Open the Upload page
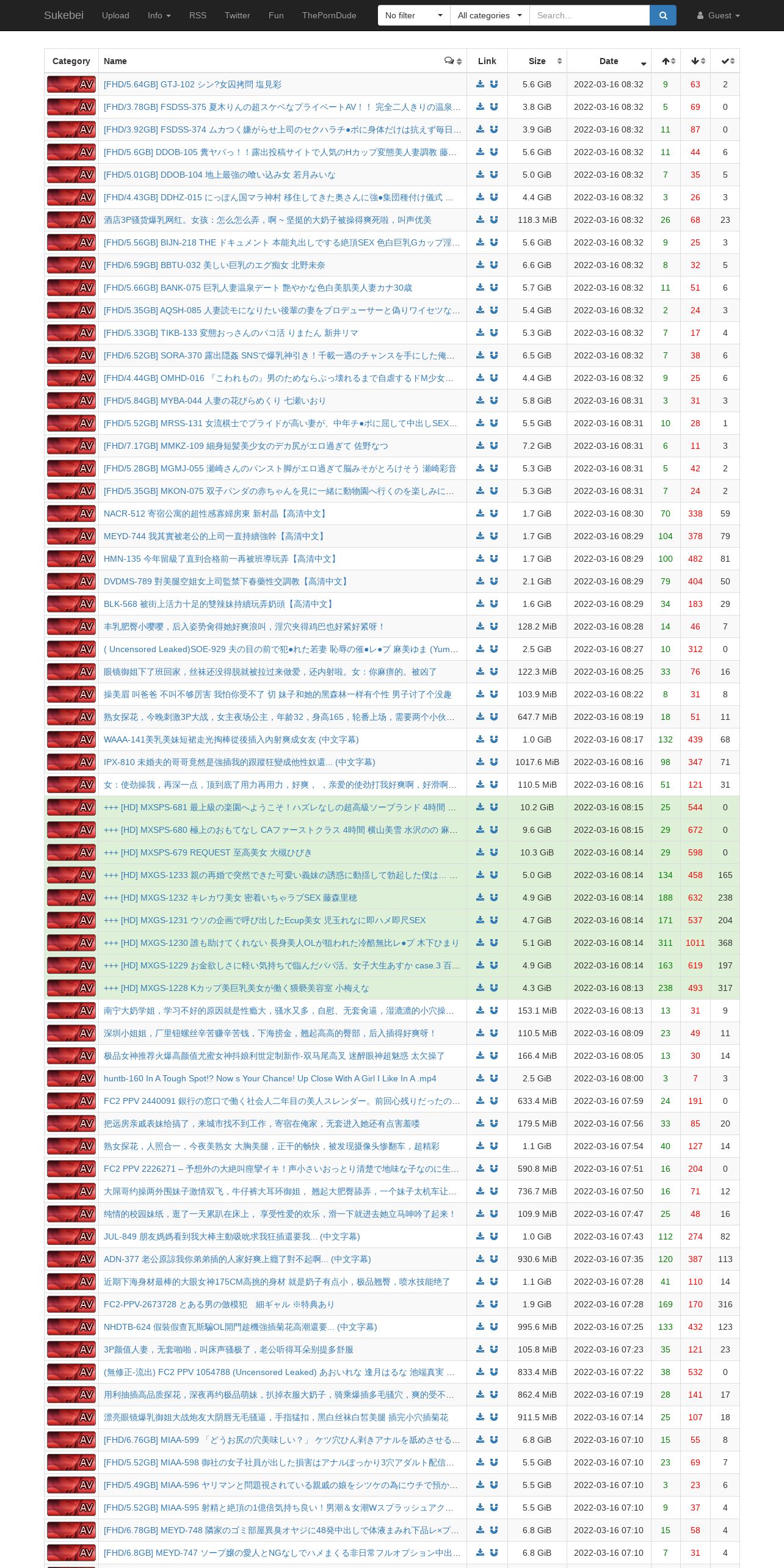 [115, 15]
